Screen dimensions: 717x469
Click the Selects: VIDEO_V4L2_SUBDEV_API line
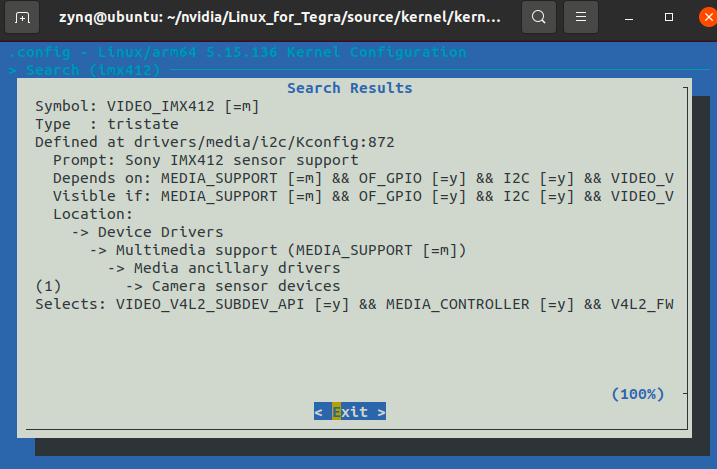click(354, 304)
